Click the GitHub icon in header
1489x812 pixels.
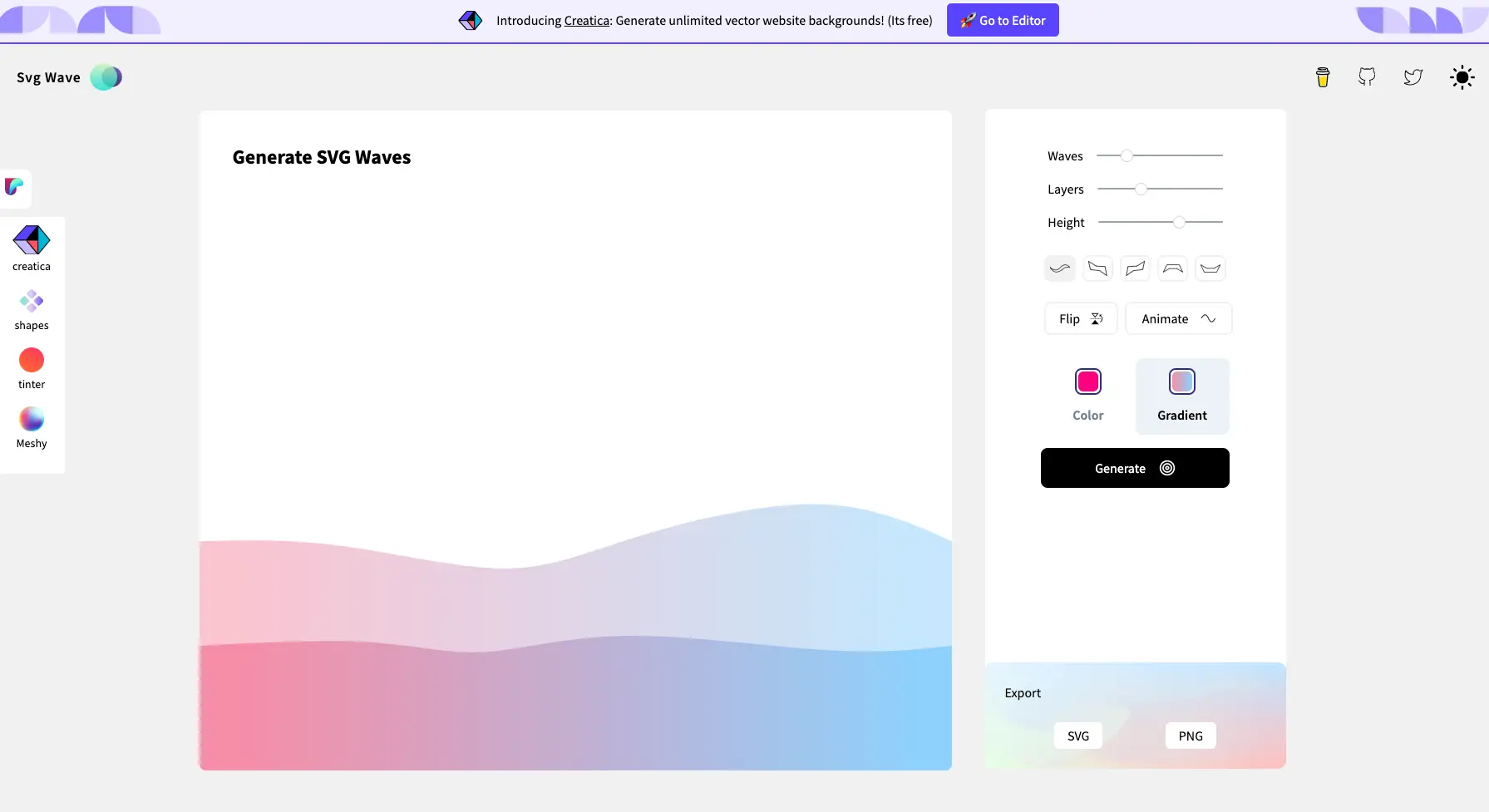tap(1367, 77)
